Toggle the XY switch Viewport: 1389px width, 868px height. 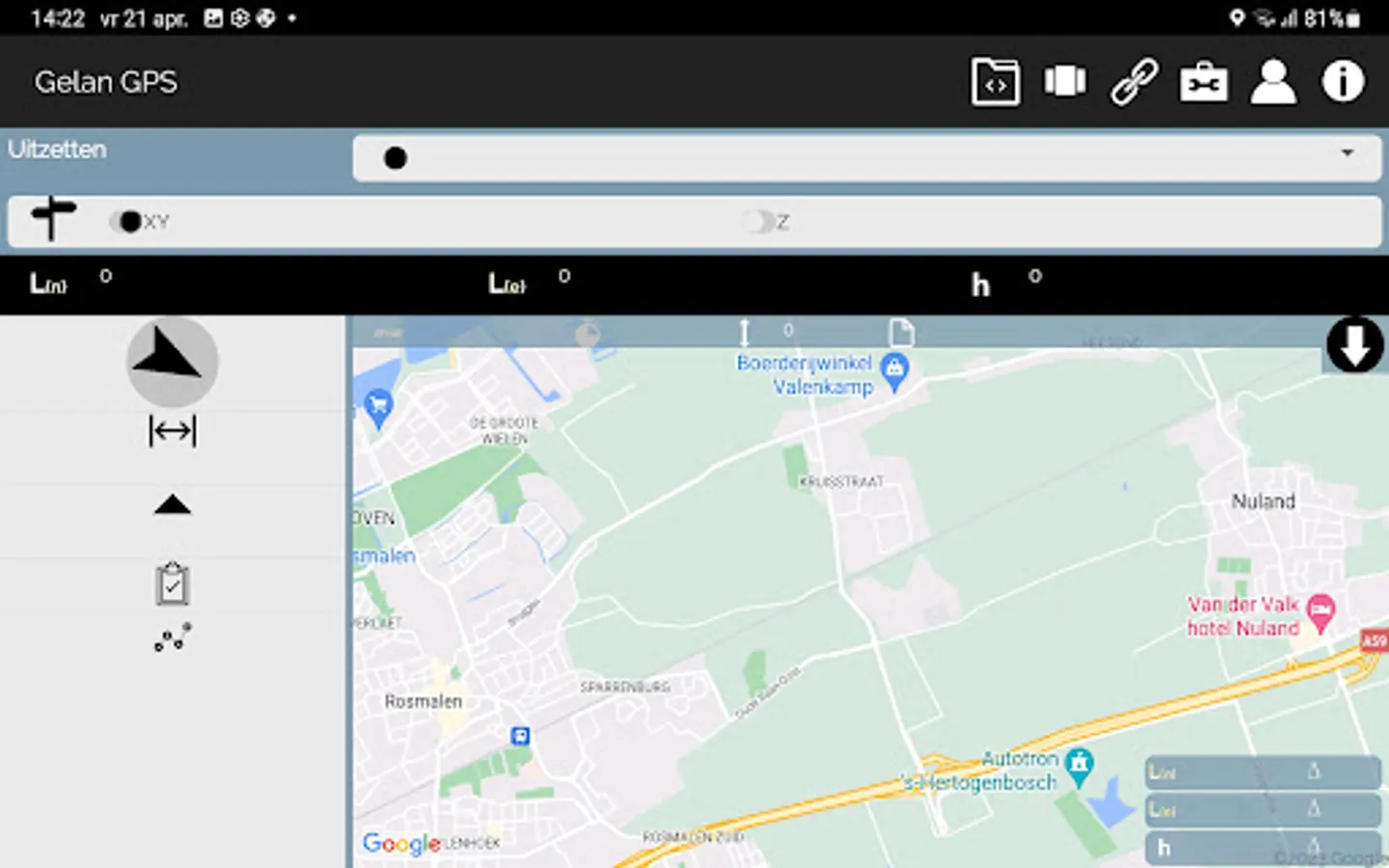pos(126,222)
